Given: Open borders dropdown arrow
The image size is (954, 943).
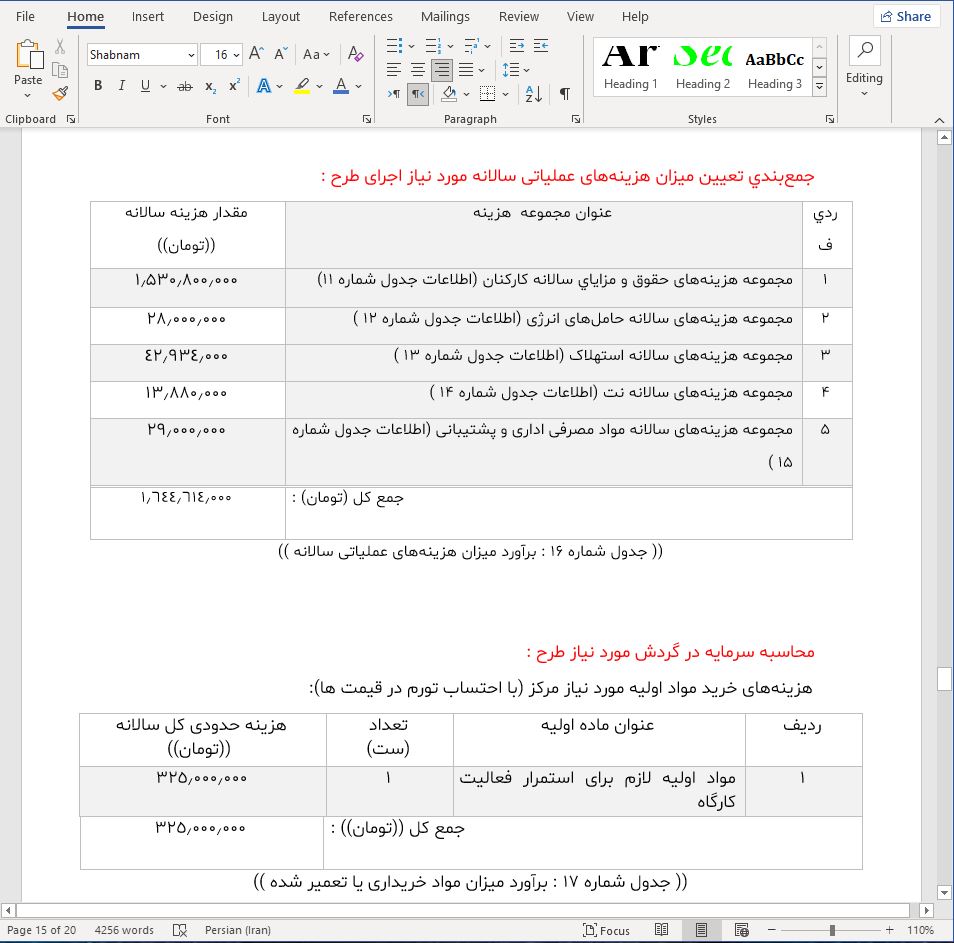Looking at the screenshot, I should [x=506, y=94].
